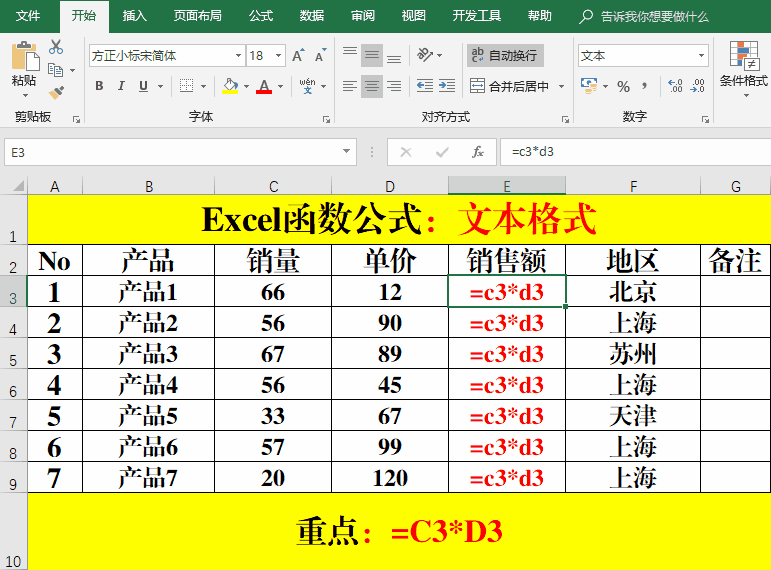Select column C header
This screenshot has width=771, height=570.
tap(273, 186)
